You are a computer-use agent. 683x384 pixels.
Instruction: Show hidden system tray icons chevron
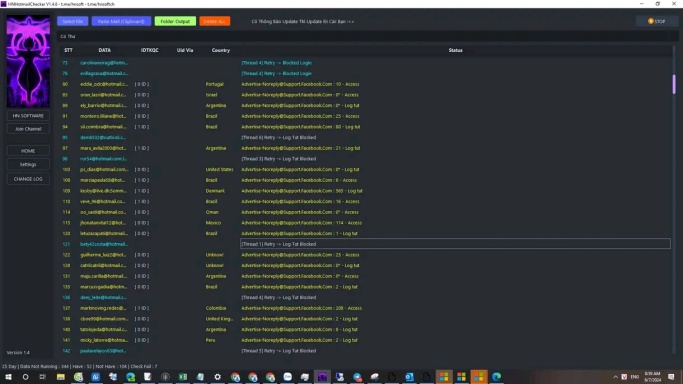(x=615, y=377)
